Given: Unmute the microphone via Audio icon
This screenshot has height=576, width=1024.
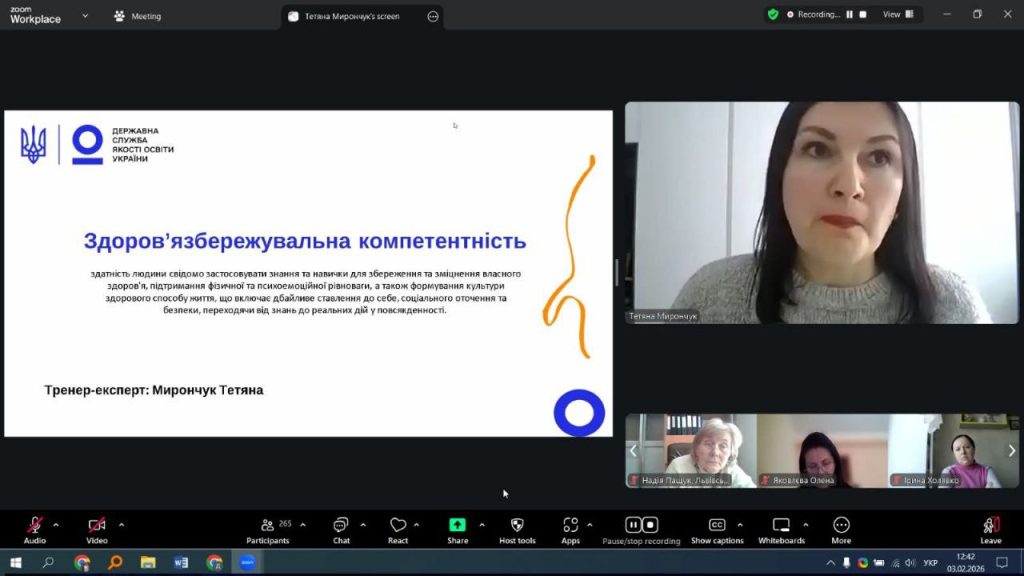Looking at the screenshot, I should click(x=34, y=525).
